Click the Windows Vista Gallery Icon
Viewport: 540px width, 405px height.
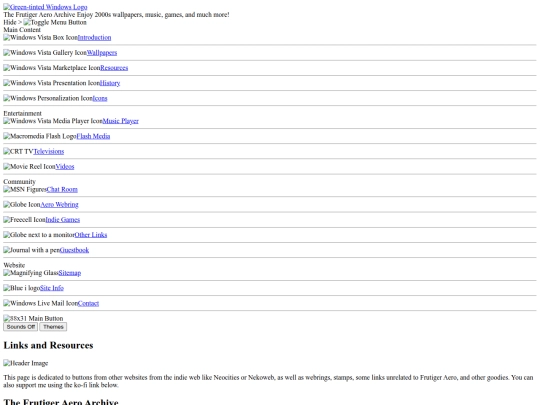(45, 53)
